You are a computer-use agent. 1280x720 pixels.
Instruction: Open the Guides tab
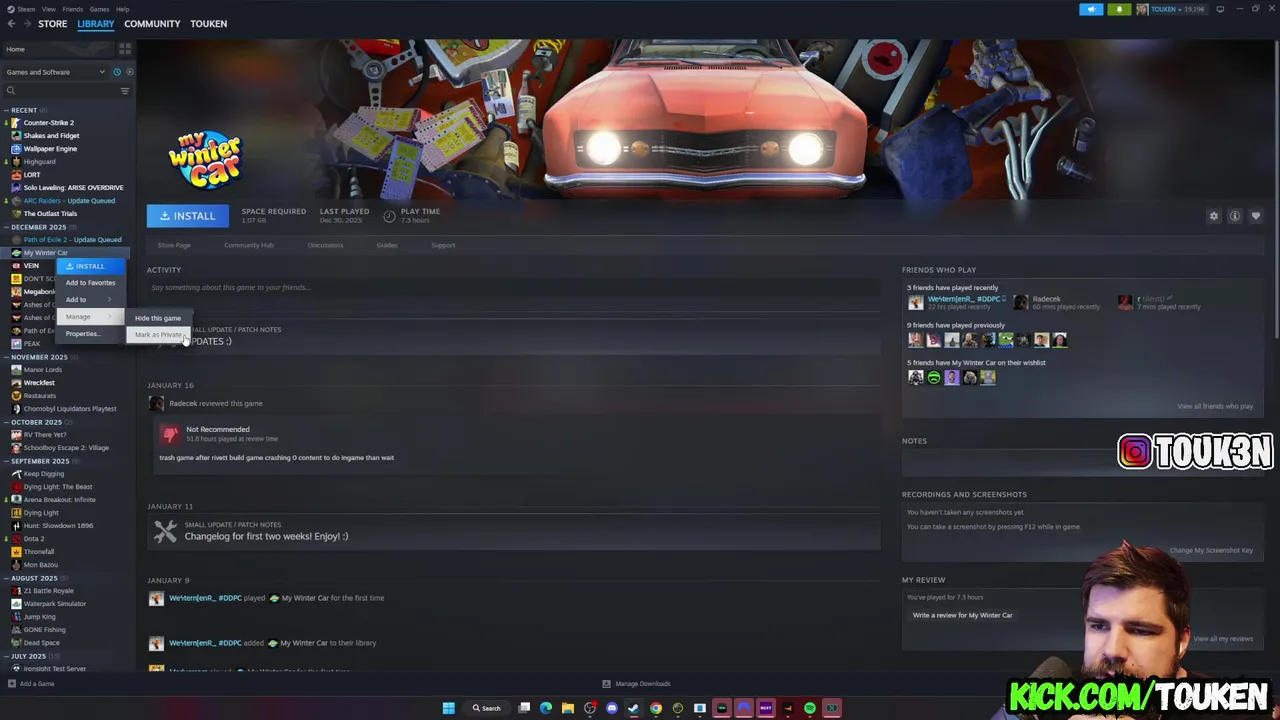click(387, 245)
